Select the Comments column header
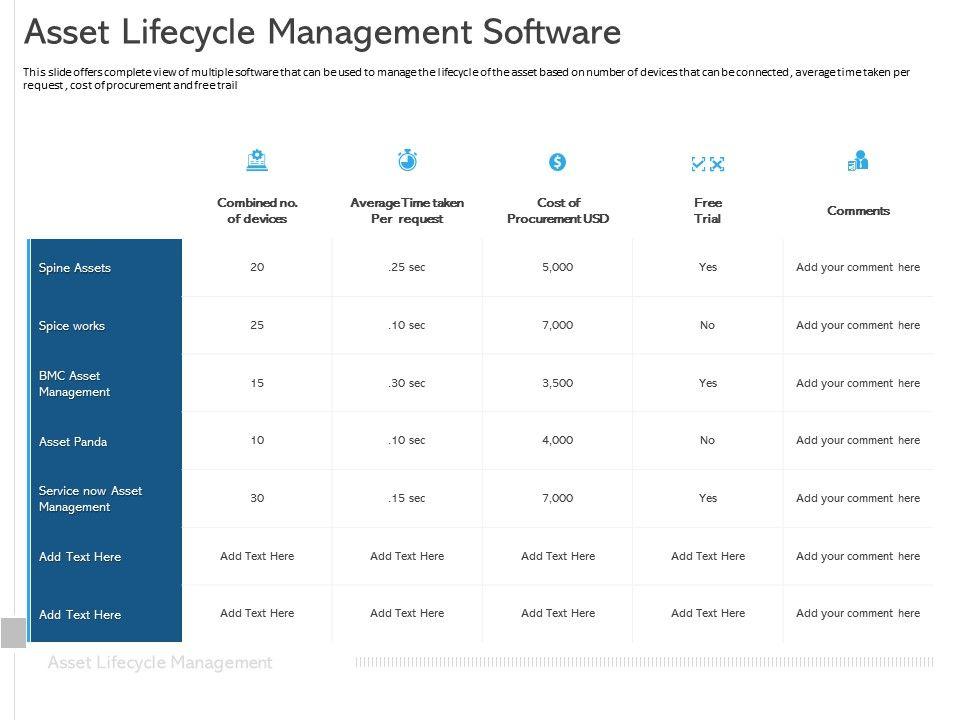Screen dimensions: 960x720 (x=858, y=211)
